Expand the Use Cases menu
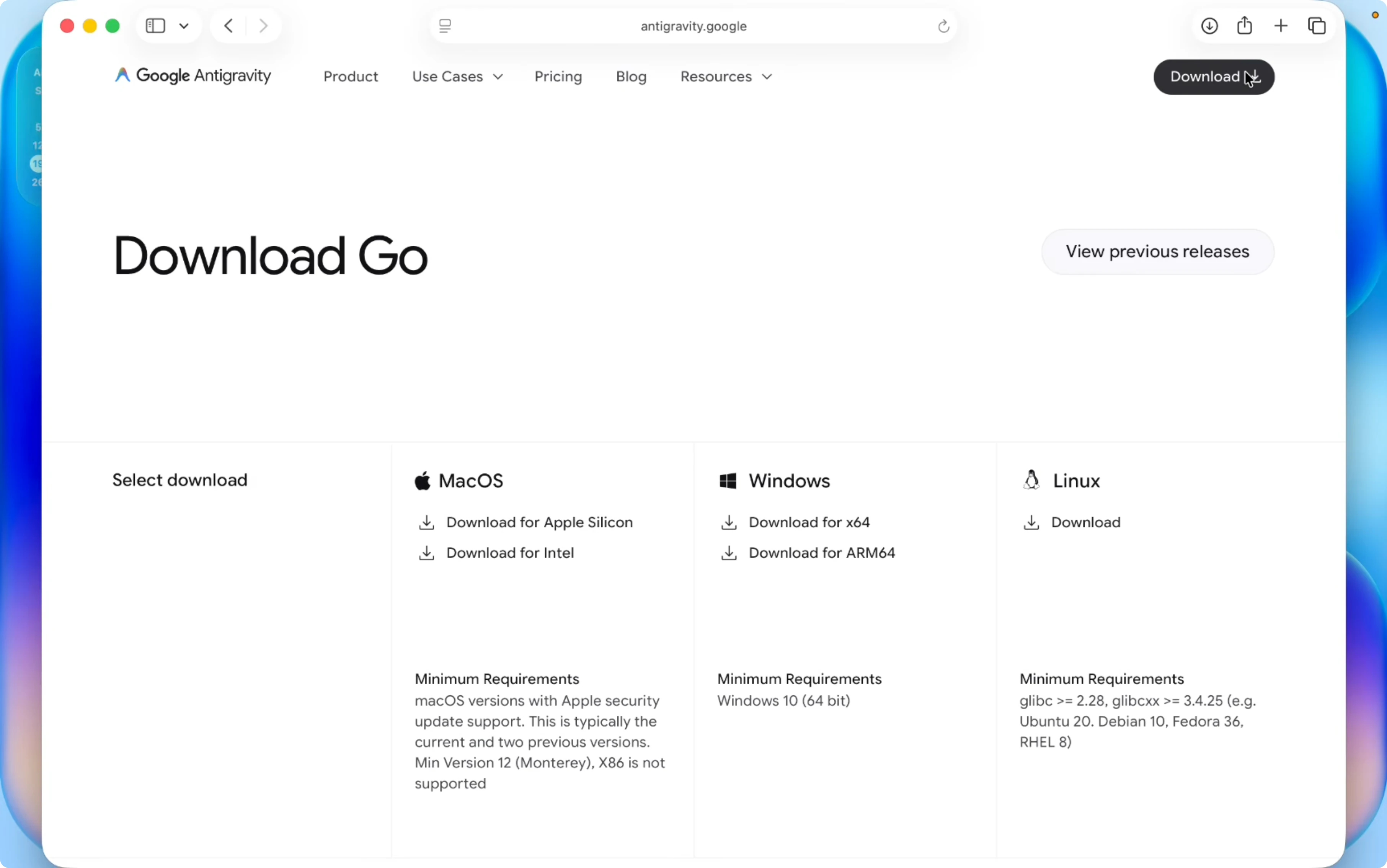This screenshot has width=1387, height=868. pyautogui.click(x=458, y=77)
